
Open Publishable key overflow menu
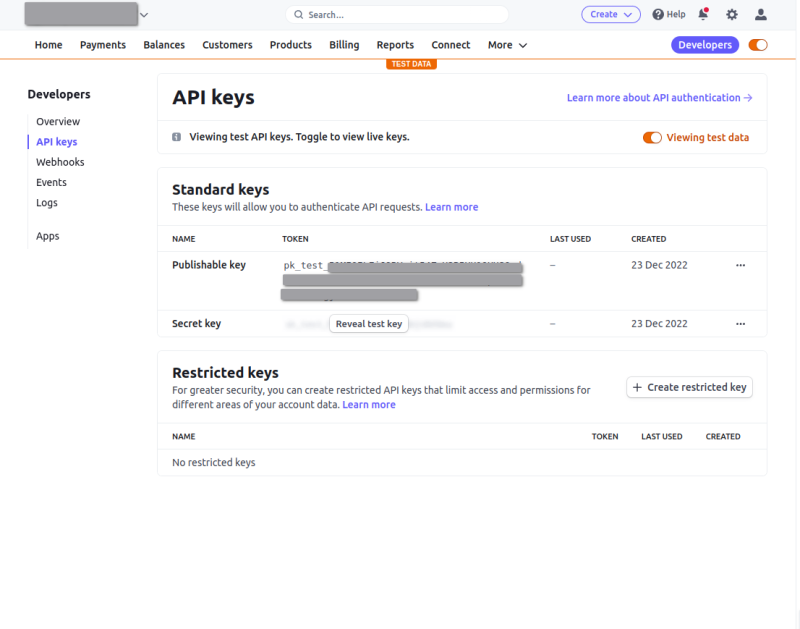[740, 266]
